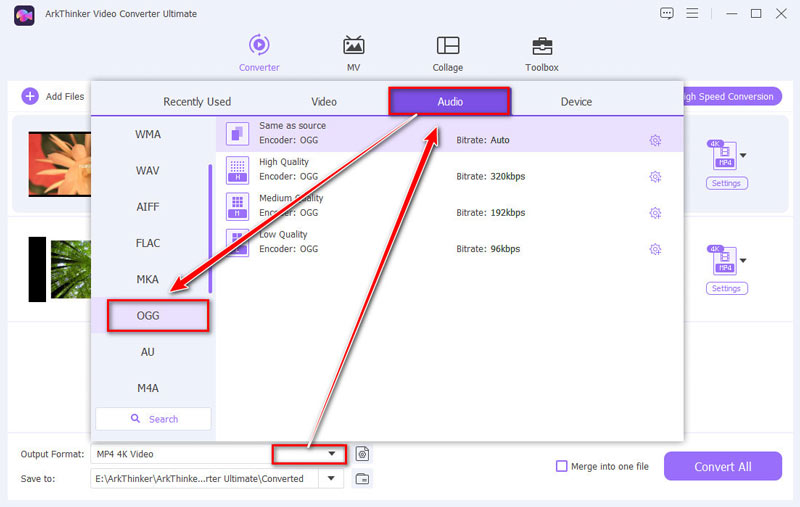Click the search magnifier icon
Screen dimensions: 800x507
coord(135,419)
